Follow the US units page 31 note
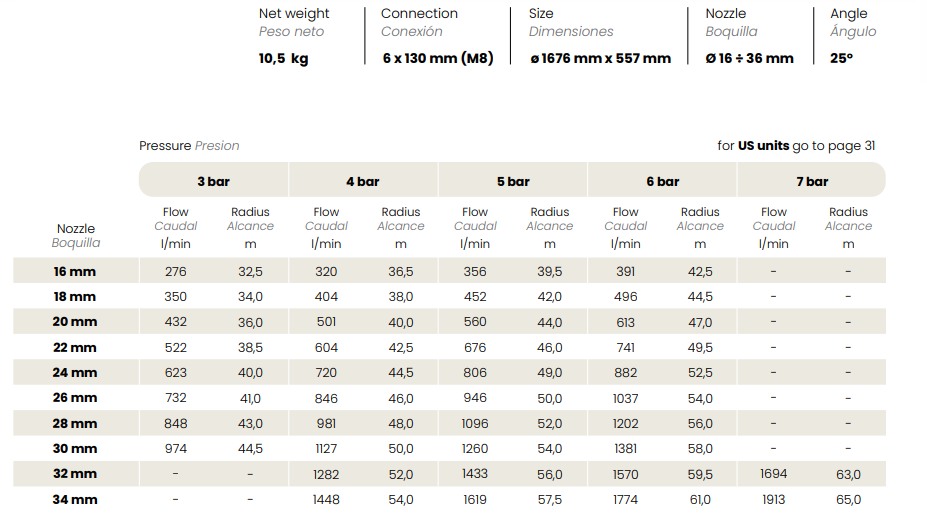This screenshot has height=522, width=927. (796, 146)
